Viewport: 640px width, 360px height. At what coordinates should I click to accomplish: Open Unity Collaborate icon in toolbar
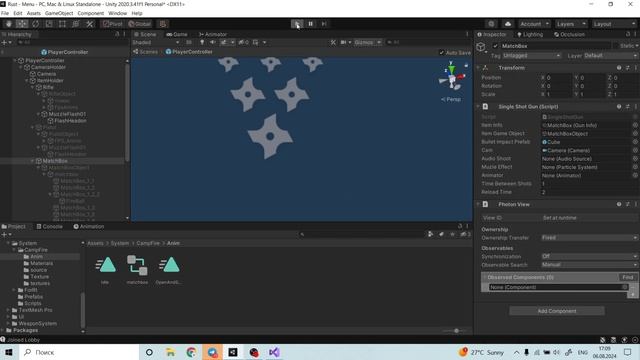[x=491, y=24]
